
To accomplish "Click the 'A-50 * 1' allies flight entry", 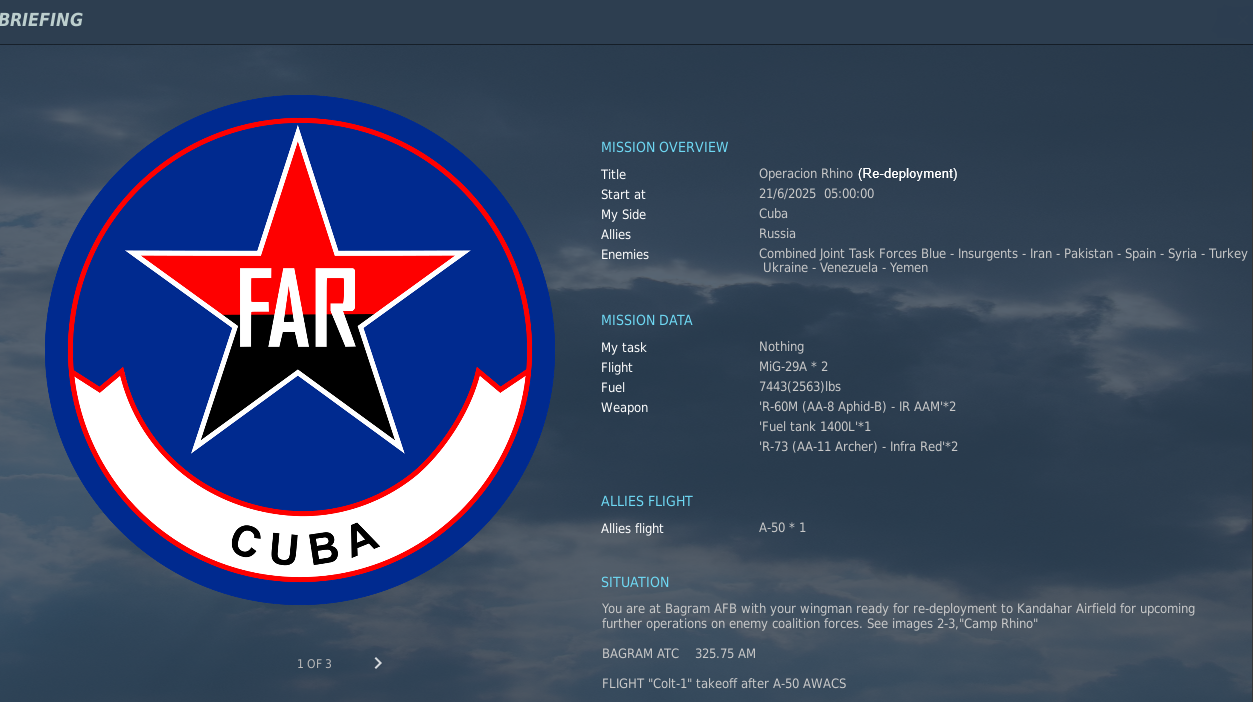I will [x=782, y=528].
